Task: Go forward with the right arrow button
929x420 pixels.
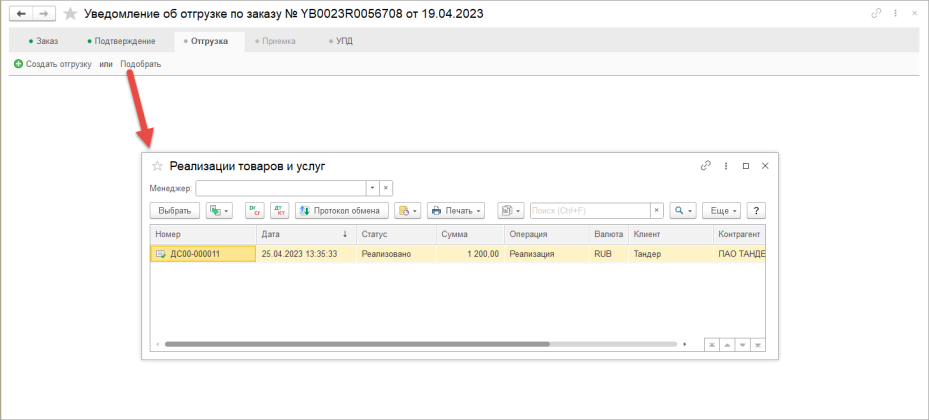Action: 44,14
